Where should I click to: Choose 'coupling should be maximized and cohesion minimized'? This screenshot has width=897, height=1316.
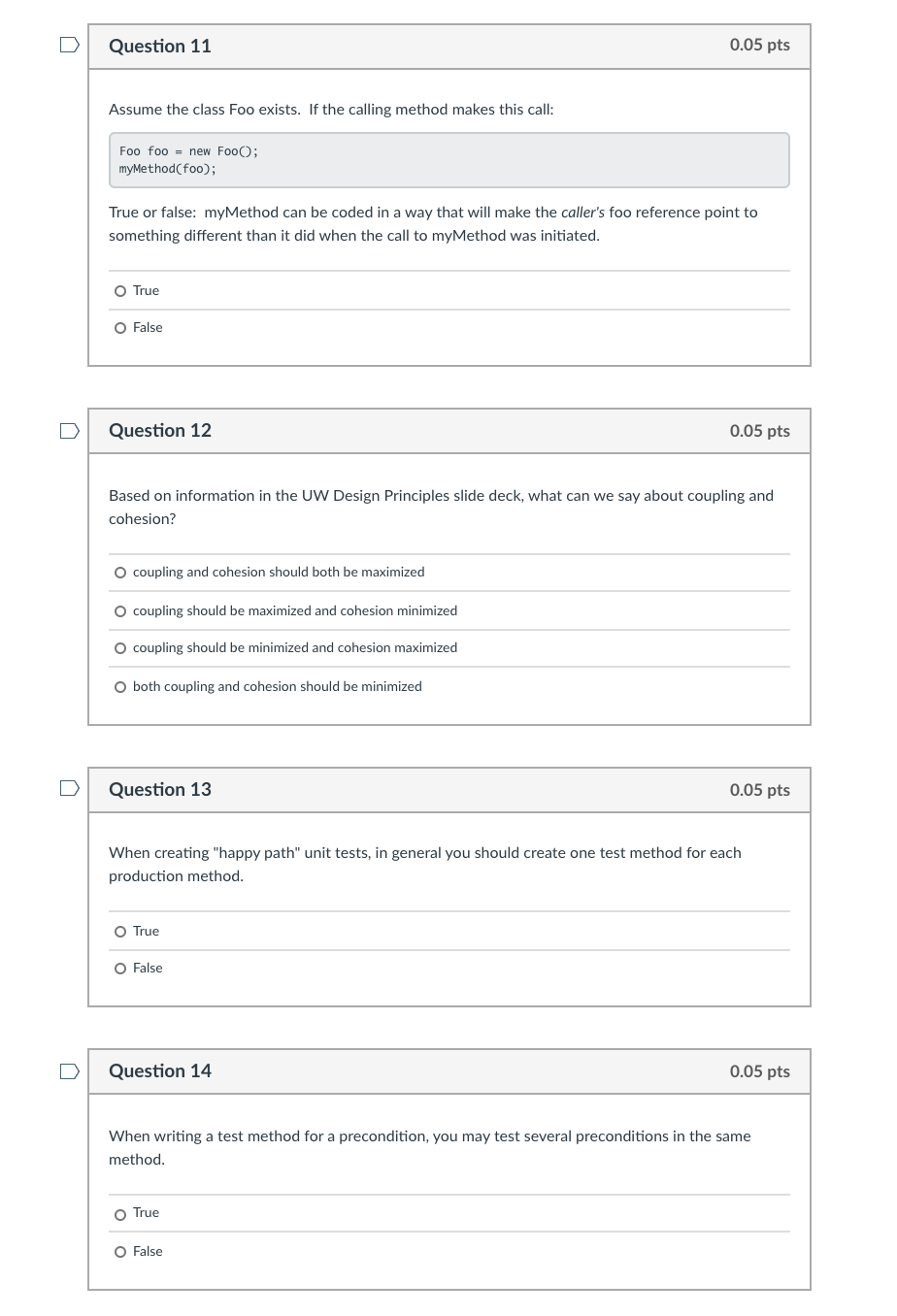(120, 610)
